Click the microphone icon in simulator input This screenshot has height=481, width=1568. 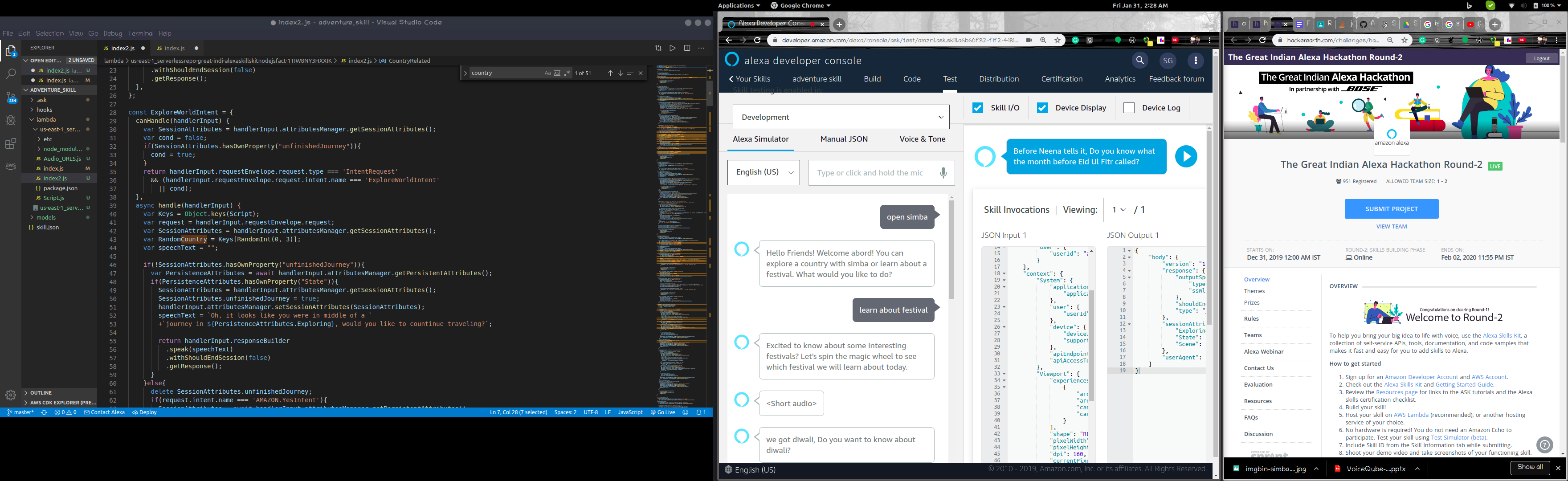point(943,173)
